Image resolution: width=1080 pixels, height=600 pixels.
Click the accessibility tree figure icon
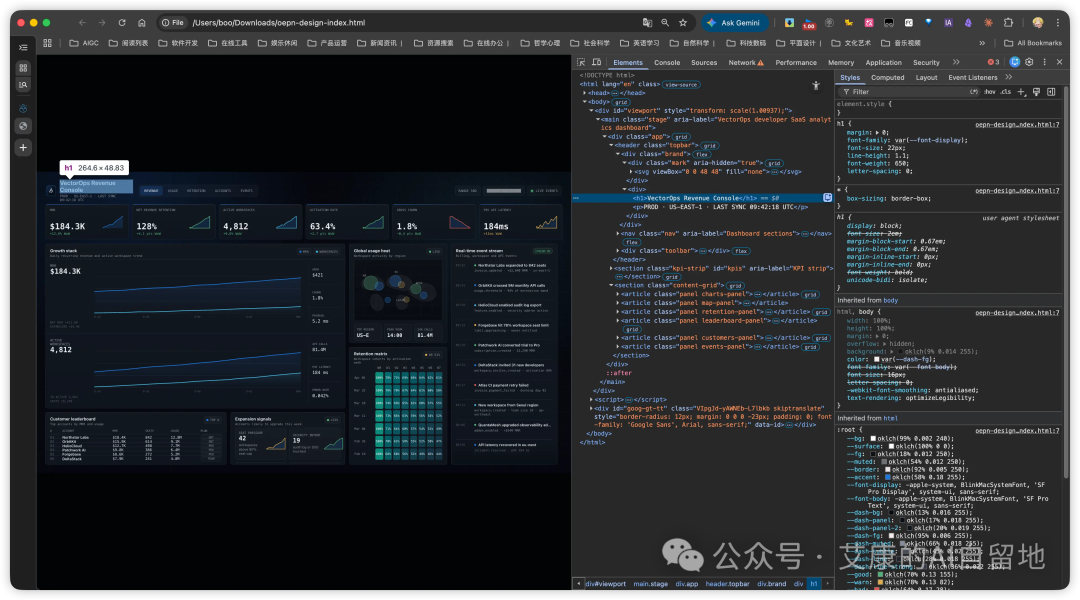pyautogui.click(x=816, y=85)
